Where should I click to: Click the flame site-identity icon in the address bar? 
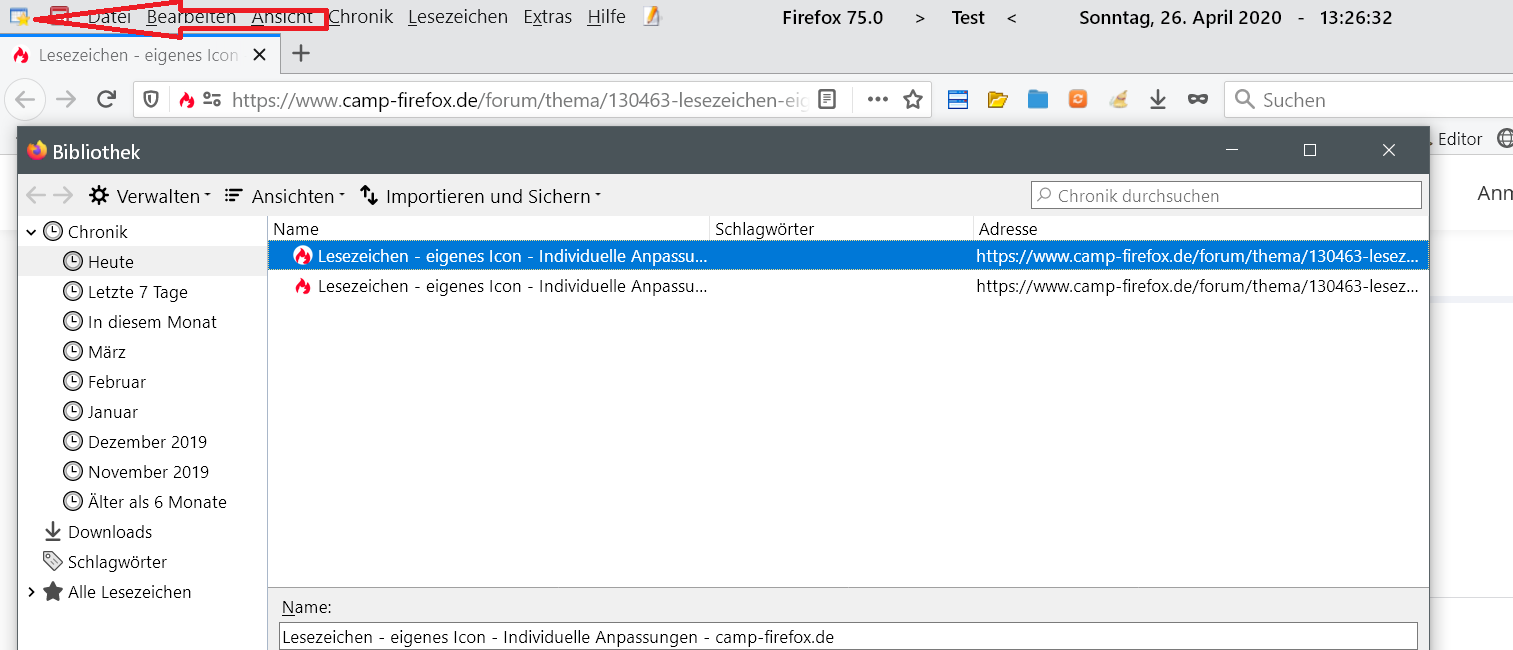[186, 99]
